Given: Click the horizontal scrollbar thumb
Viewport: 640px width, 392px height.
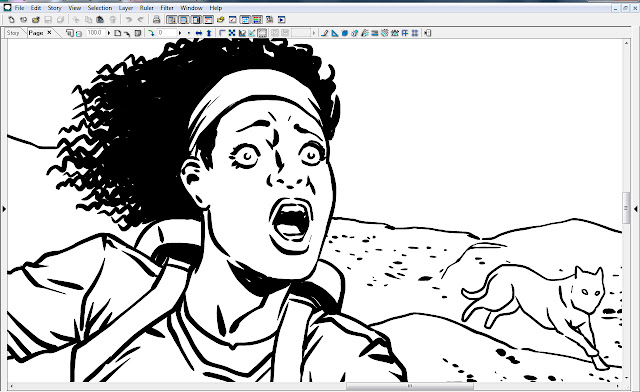Looking at the screenshot, I should (x=410, y=386).
